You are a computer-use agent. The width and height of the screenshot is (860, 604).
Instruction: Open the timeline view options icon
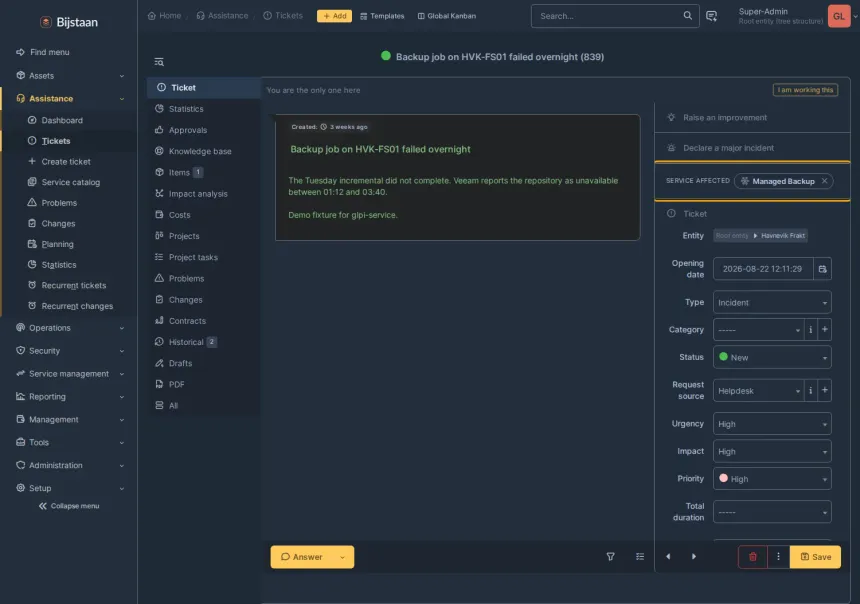click(x=640, y=557)
